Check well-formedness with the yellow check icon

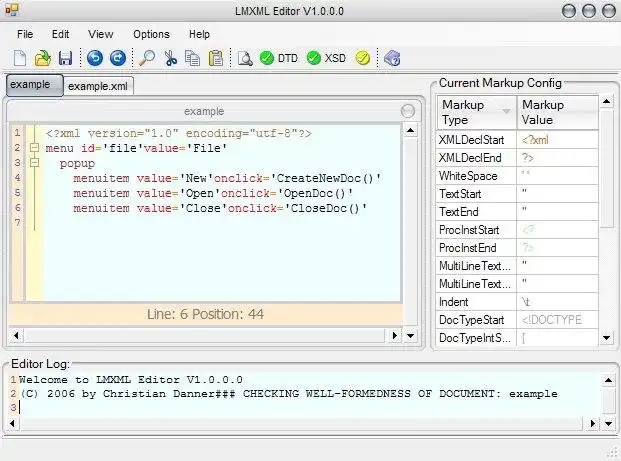(362, 58)
